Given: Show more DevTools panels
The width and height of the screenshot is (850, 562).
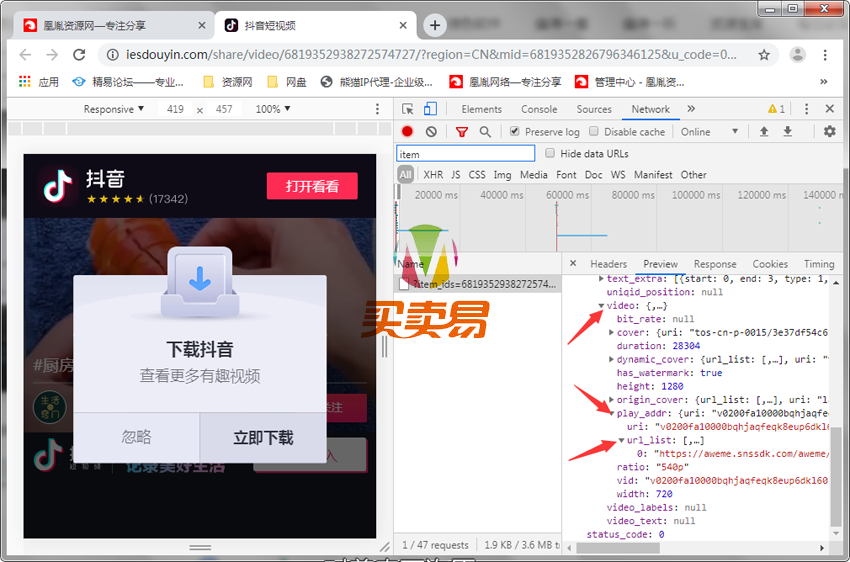Looking at the screenshot, I should tap(691, 109).
